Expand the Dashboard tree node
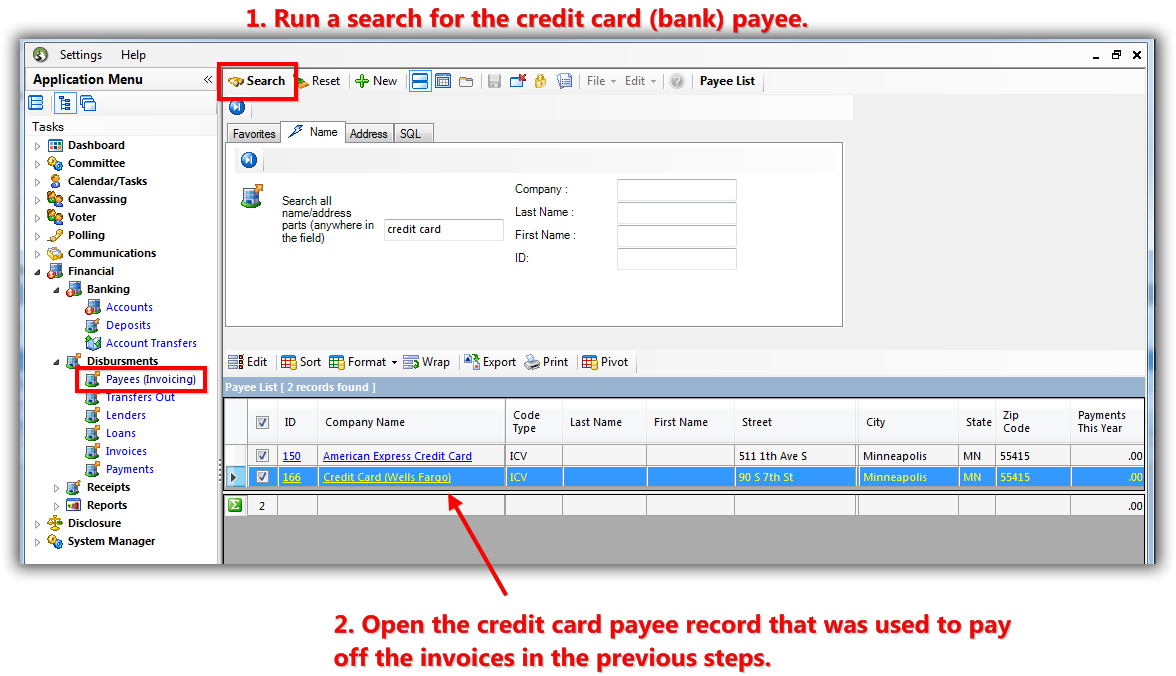1176x676 pixels. pos(38,146)
